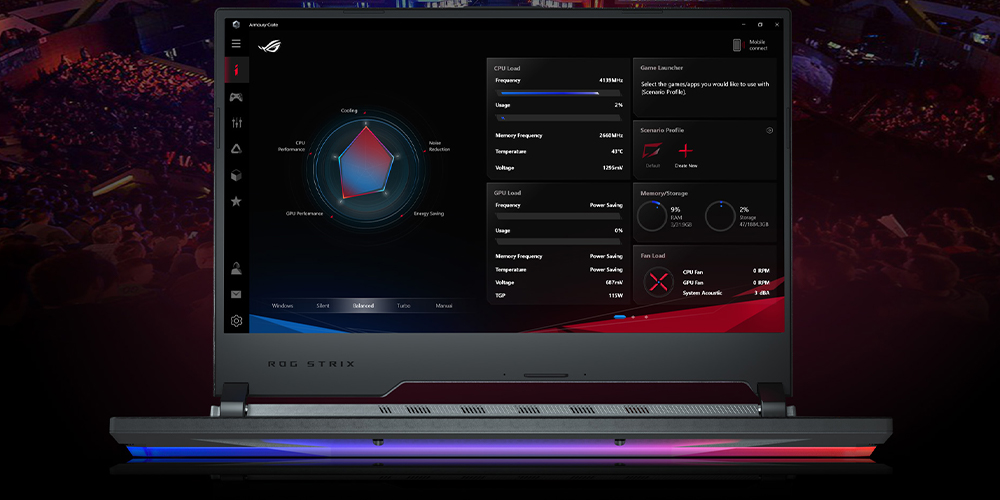Click the 687mV GPU voltage value

614,282
